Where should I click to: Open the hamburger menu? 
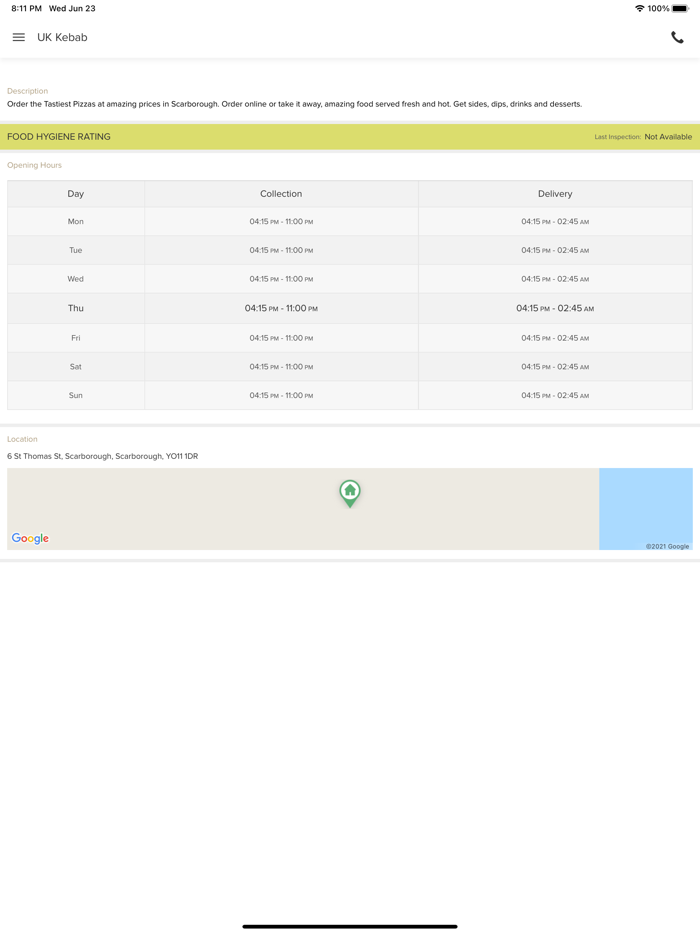tap(18, 37)
